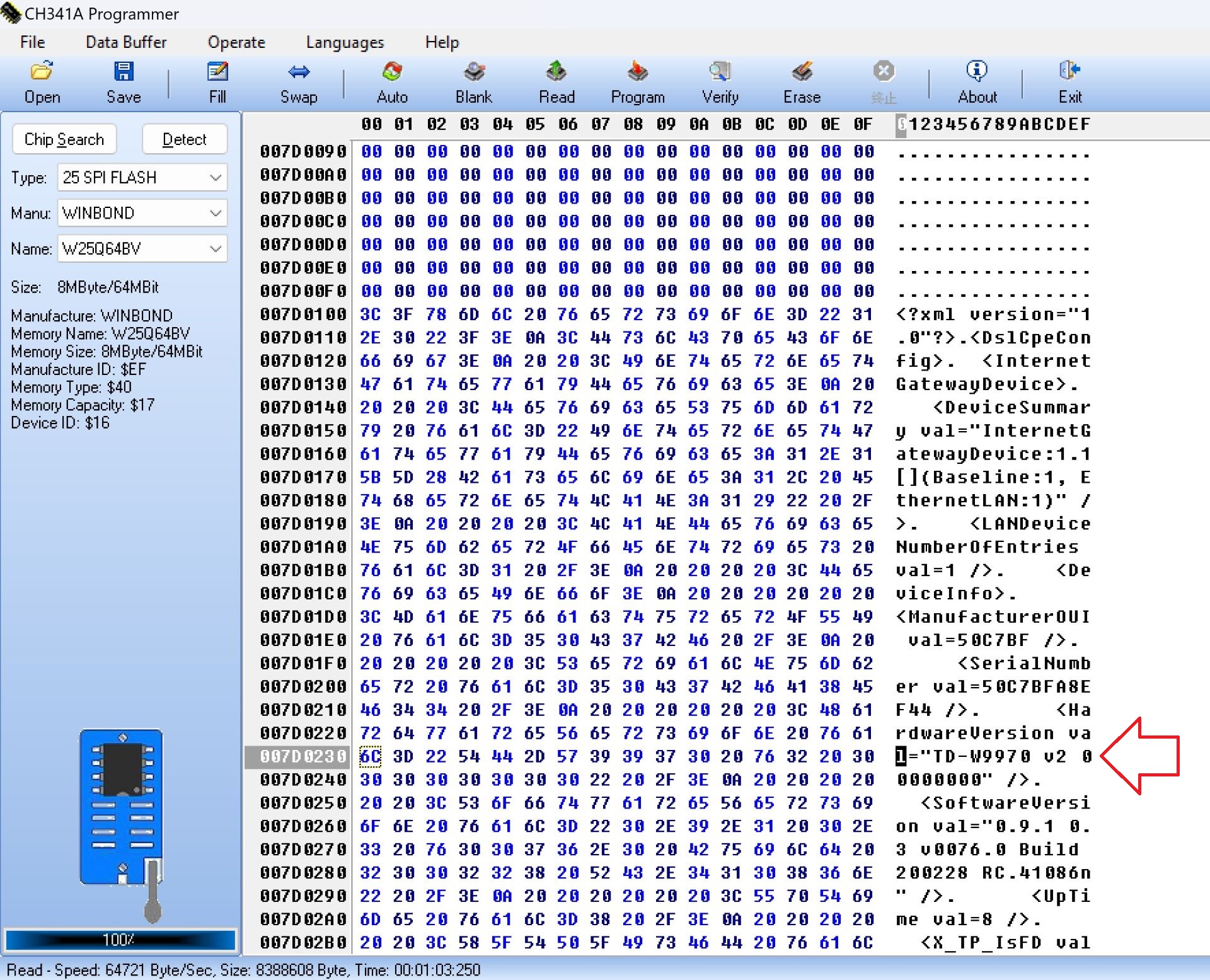
Task: Run the Auto operation icon
Action: (x=392, y=71)
